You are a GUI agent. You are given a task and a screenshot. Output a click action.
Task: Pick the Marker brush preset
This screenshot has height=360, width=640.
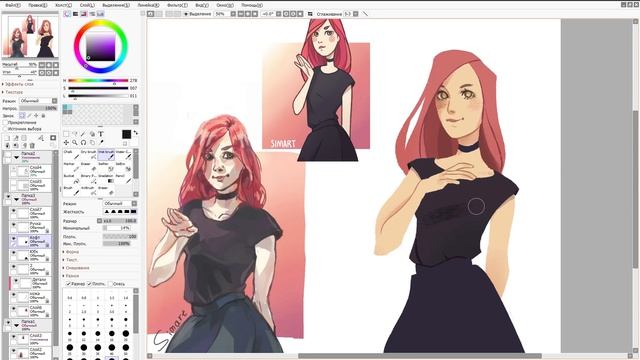click(71, 167)
